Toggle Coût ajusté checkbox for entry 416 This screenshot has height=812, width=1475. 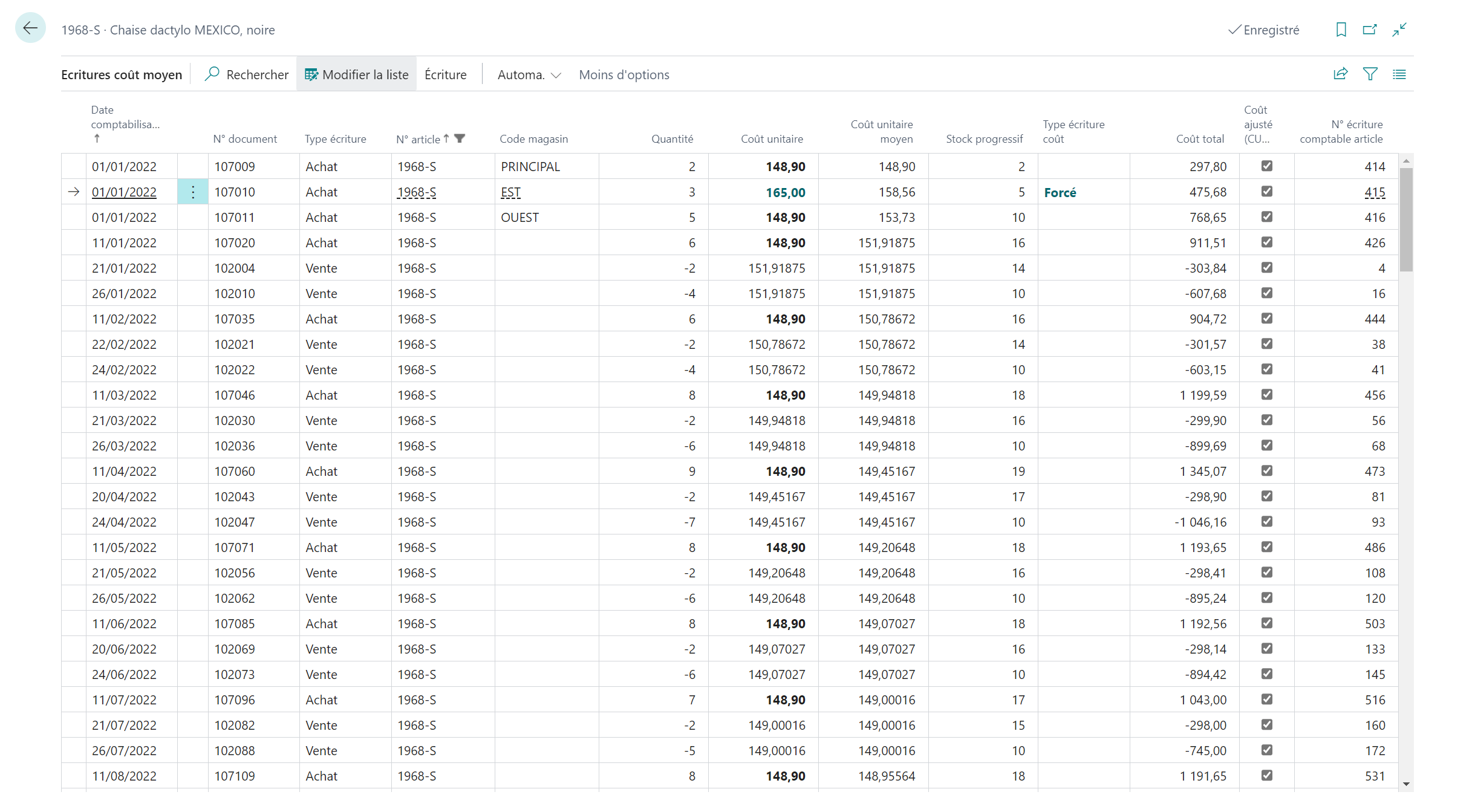click(x=1267, y=216)
